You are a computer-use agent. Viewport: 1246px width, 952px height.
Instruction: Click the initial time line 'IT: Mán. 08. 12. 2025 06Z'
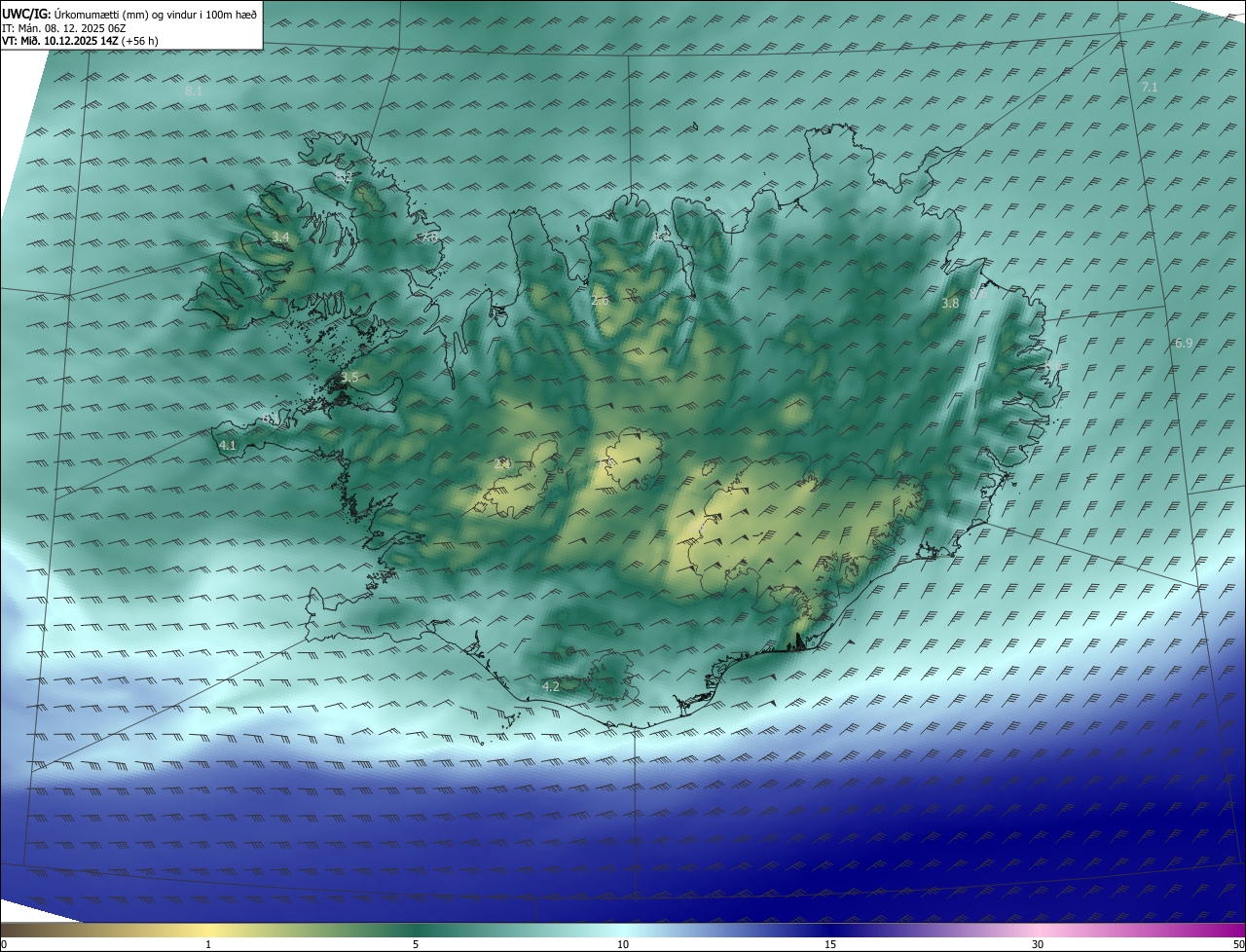[64, 27]
